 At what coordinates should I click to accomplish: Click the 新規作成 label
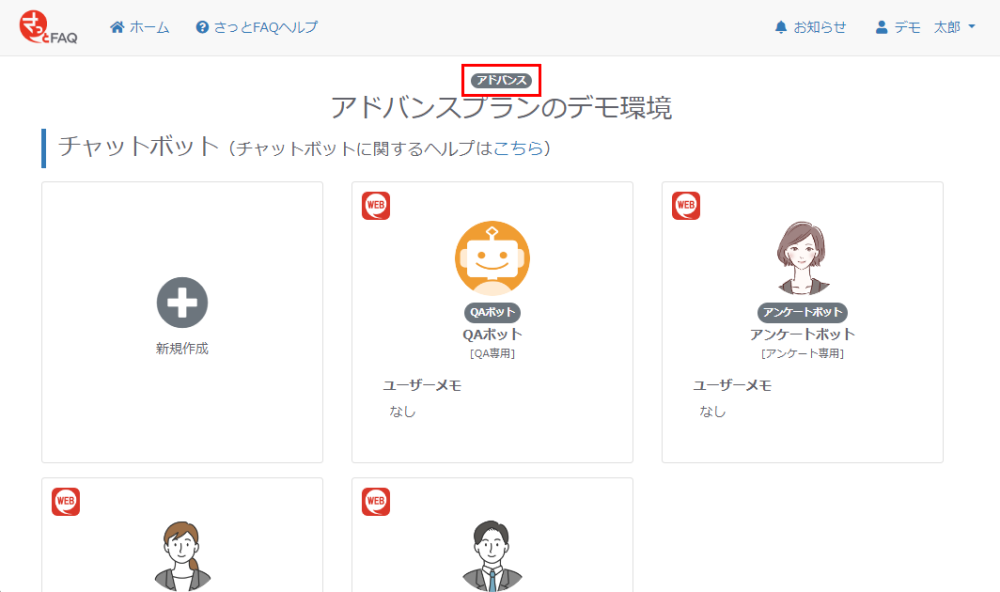[182, 348]
